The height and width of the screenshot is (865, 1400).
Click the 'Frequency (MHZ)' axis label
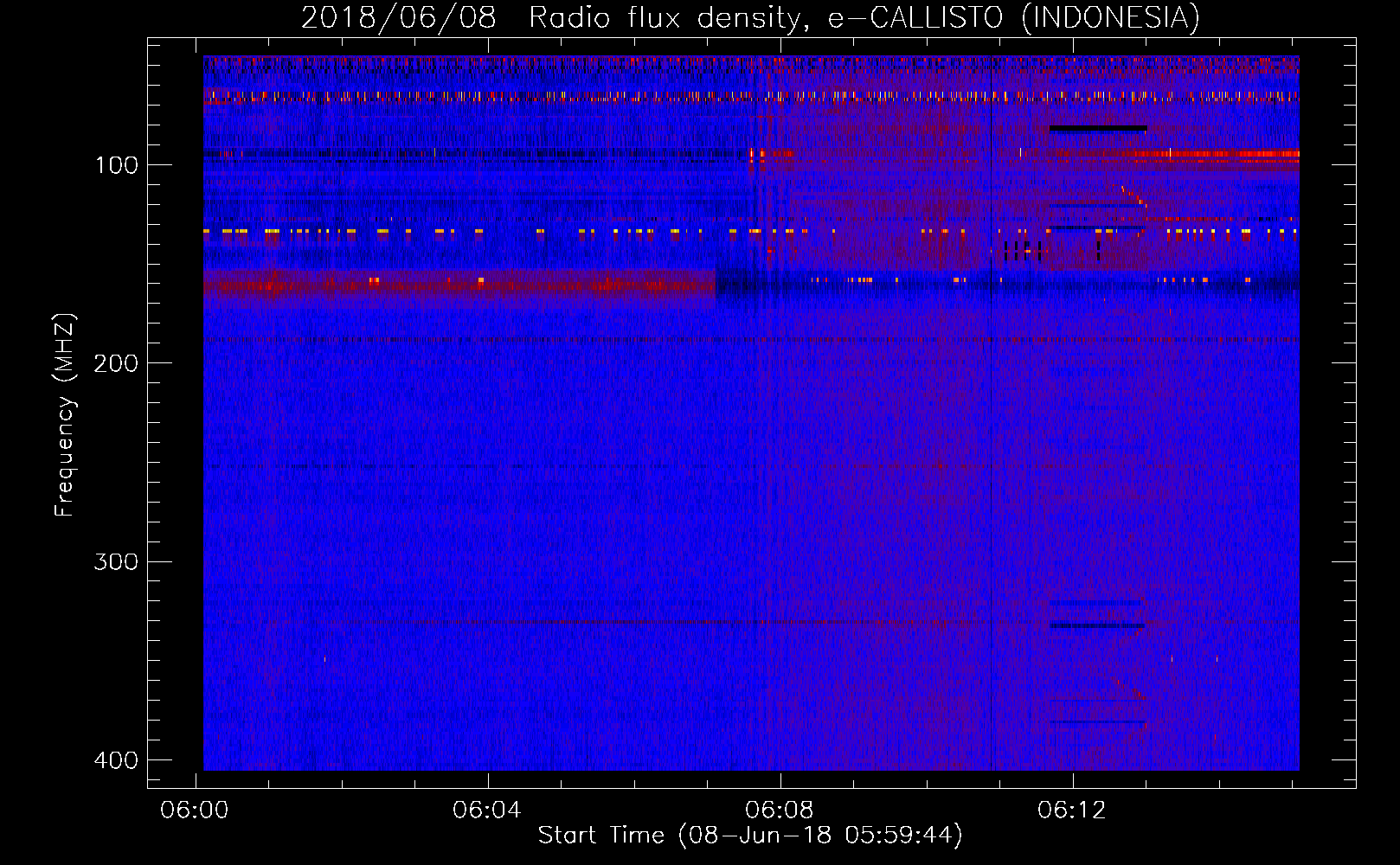click(x=65, y=414)
